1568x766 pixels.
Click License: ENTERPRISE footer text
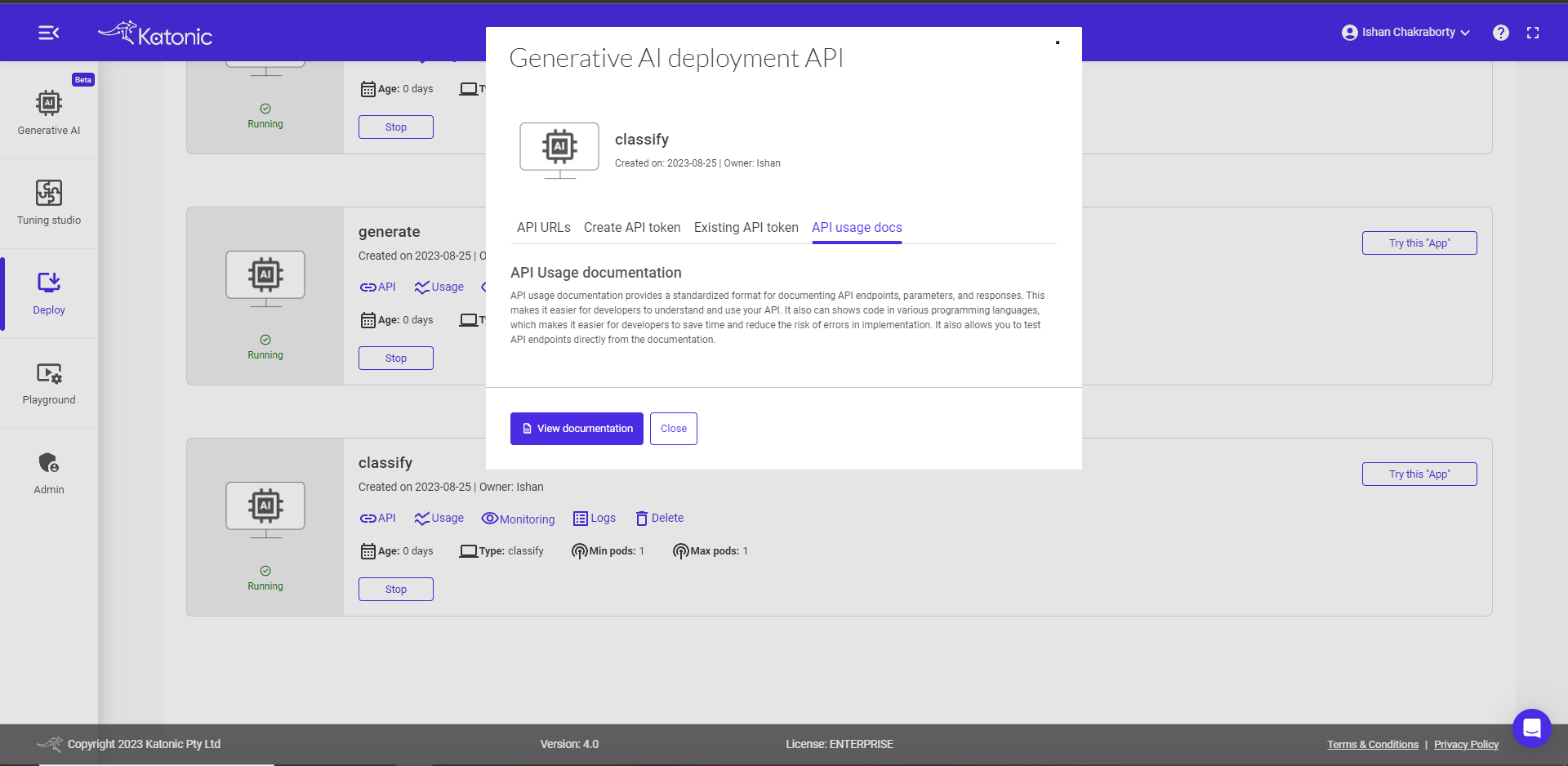(x=840, y=744)
